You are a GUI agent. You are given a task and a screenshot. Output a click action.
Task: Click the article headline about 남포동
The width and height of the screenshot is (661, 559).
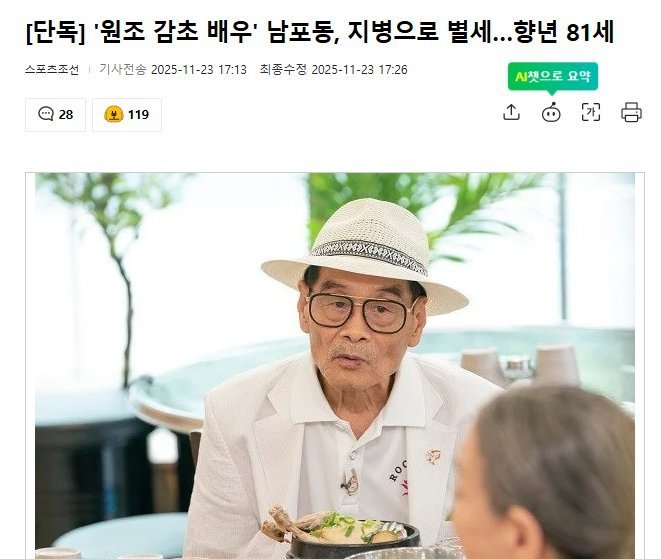(x=320, y=32)
